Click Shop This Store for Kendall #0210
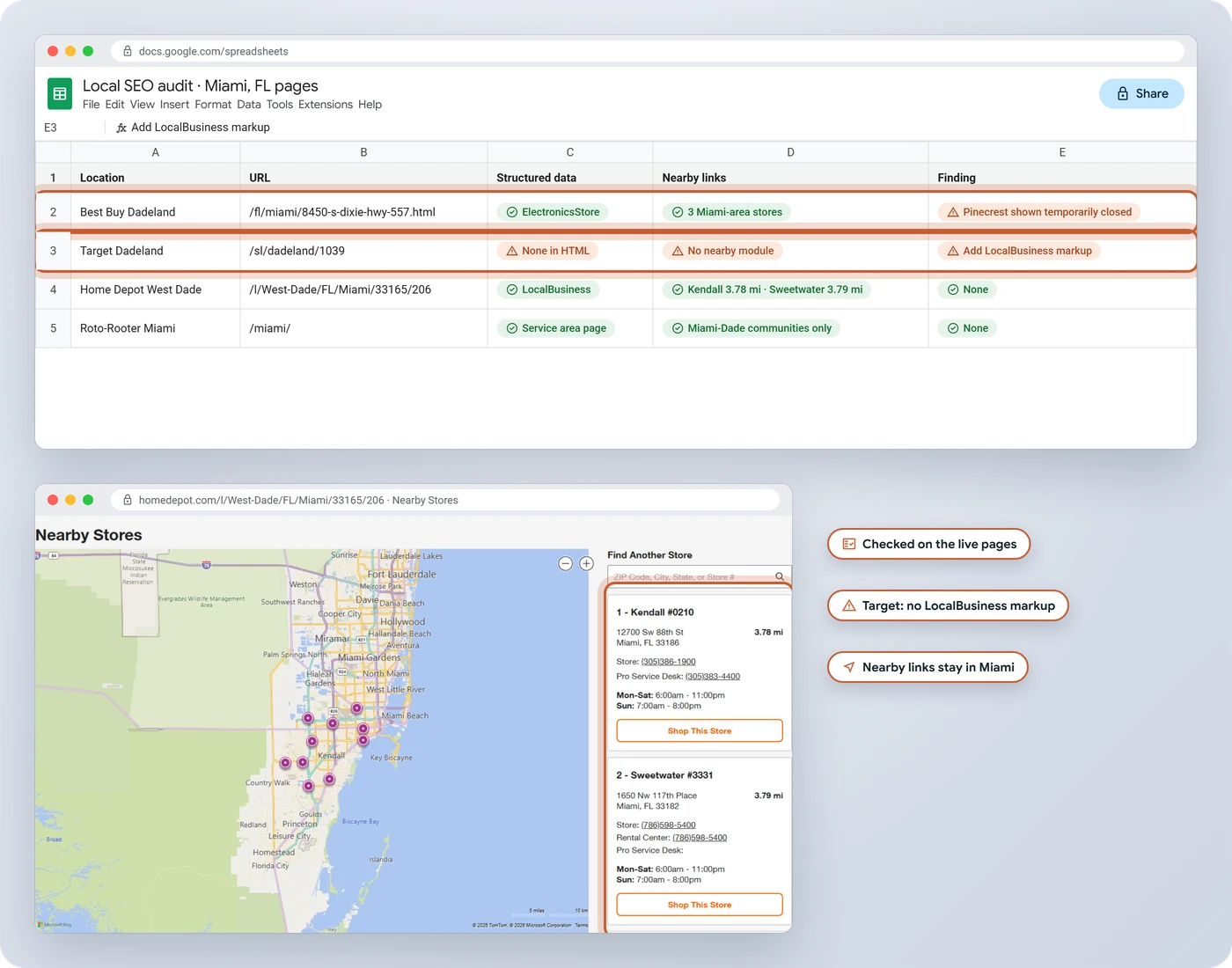The height and width of the screenshot is (968, 1232). tap(700, 730)
